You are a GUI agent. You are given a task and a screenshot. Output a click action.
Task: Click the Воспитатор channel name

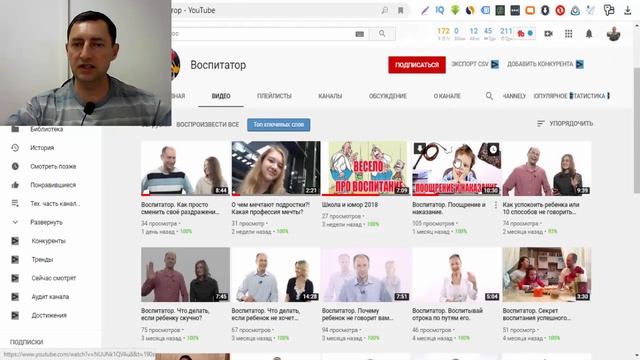[x=218, y=65]
